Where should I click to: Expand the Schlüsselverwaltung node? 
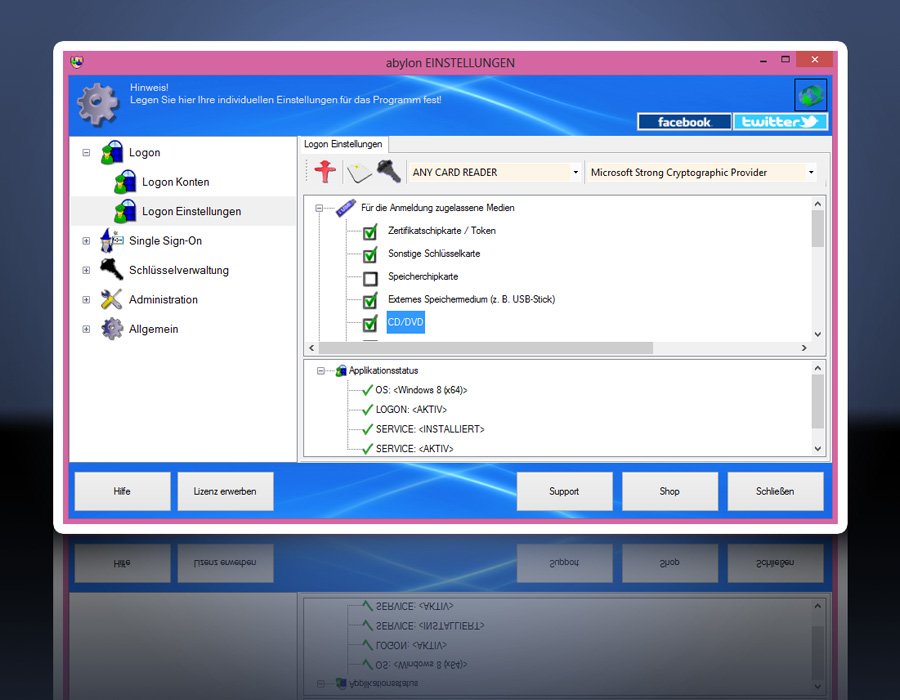[86, 270]
